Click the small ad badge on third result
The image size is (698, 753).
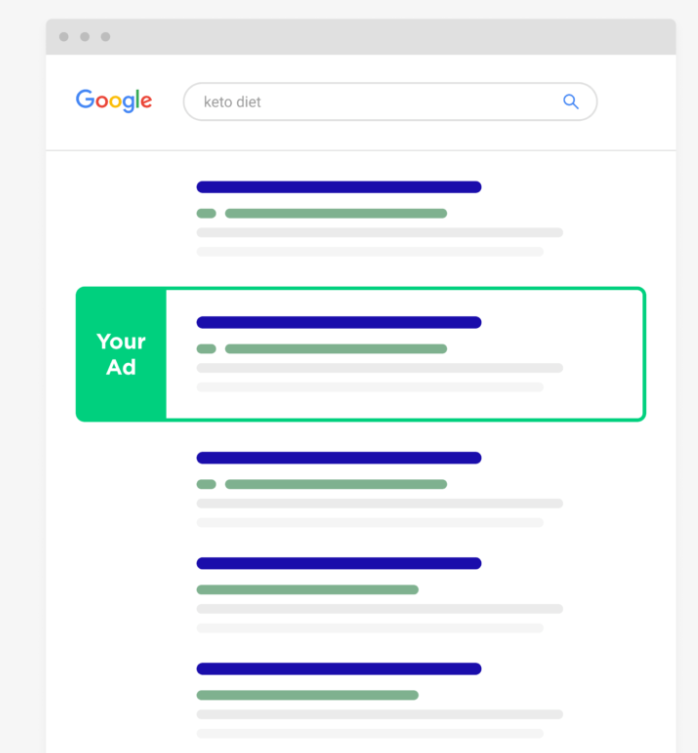coord(207,484)
